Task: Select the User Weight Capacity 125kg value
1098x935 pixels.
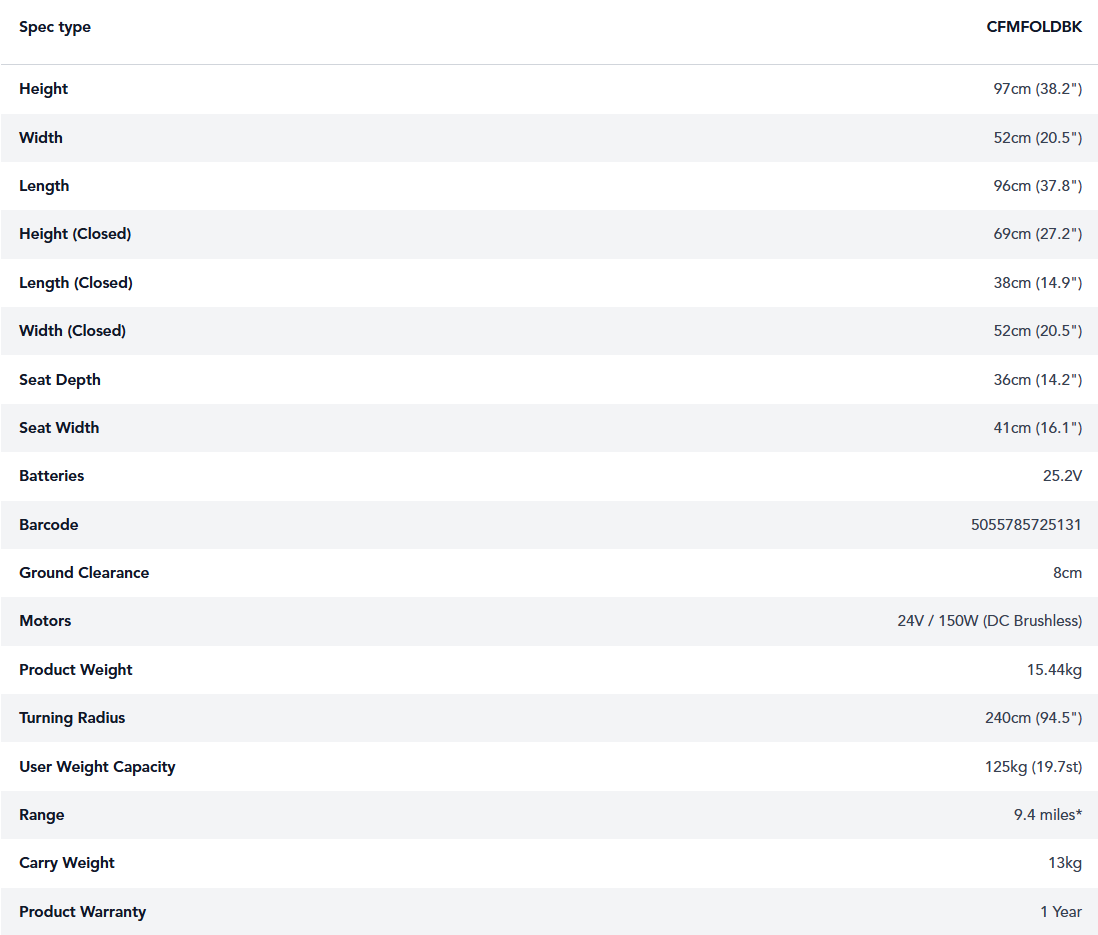Action: click(1033, 767)
